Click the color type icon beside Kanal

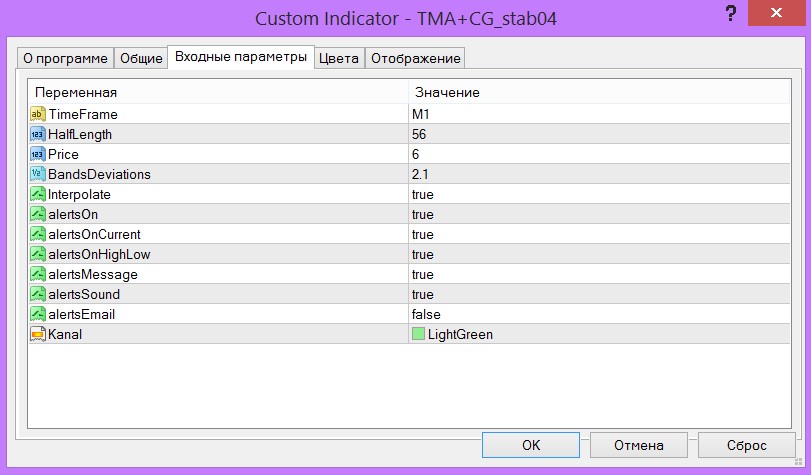click(38, 334)
